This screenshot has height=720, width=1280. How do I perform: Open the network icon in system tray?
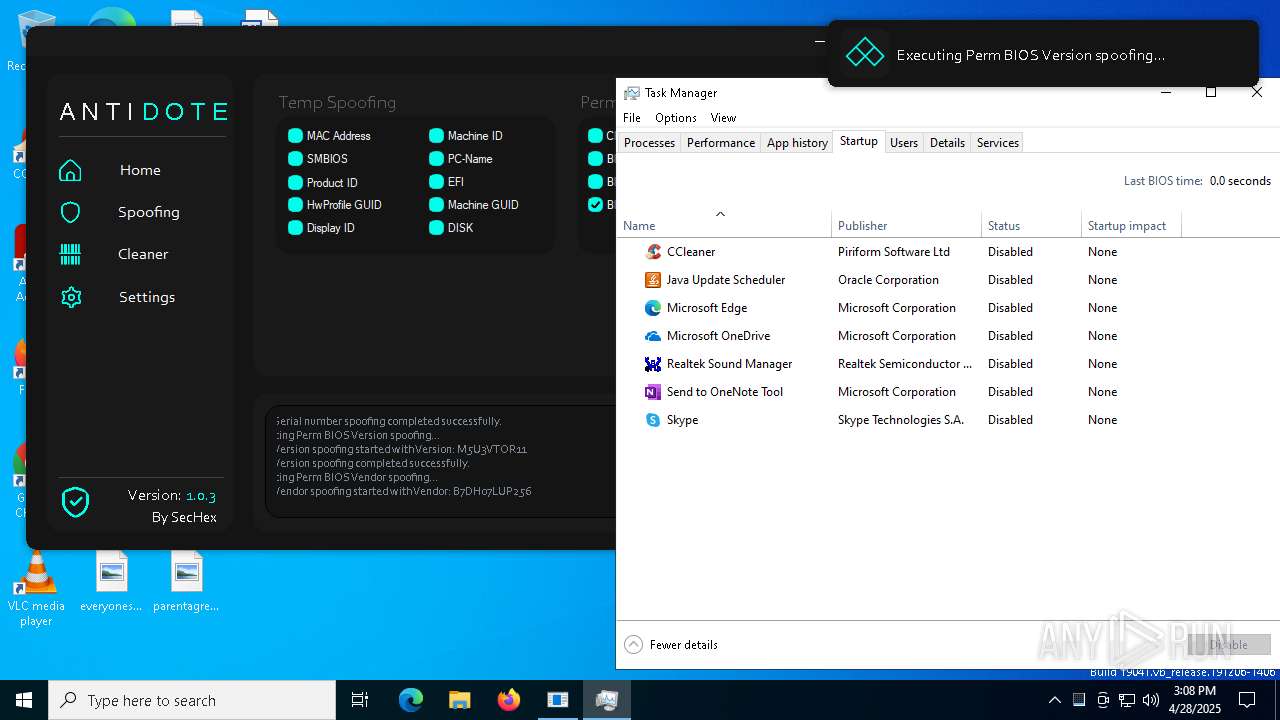coord(1127,700)
